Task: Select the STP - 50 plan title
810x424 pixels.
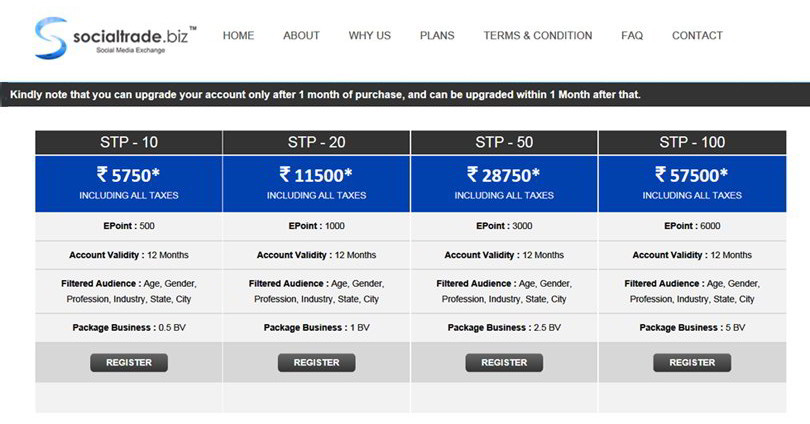Action: tap(504, 142)
